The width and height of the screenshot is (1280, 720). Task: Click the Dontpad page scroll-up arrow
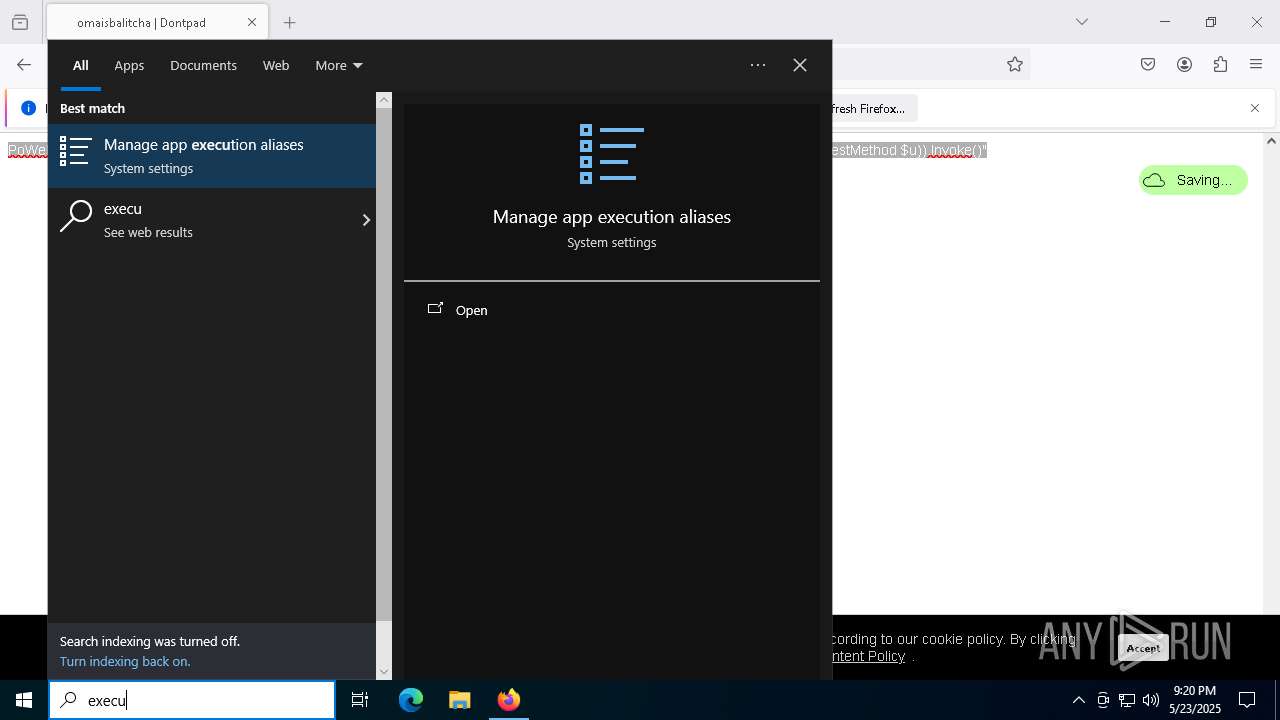click(1272, 141)
